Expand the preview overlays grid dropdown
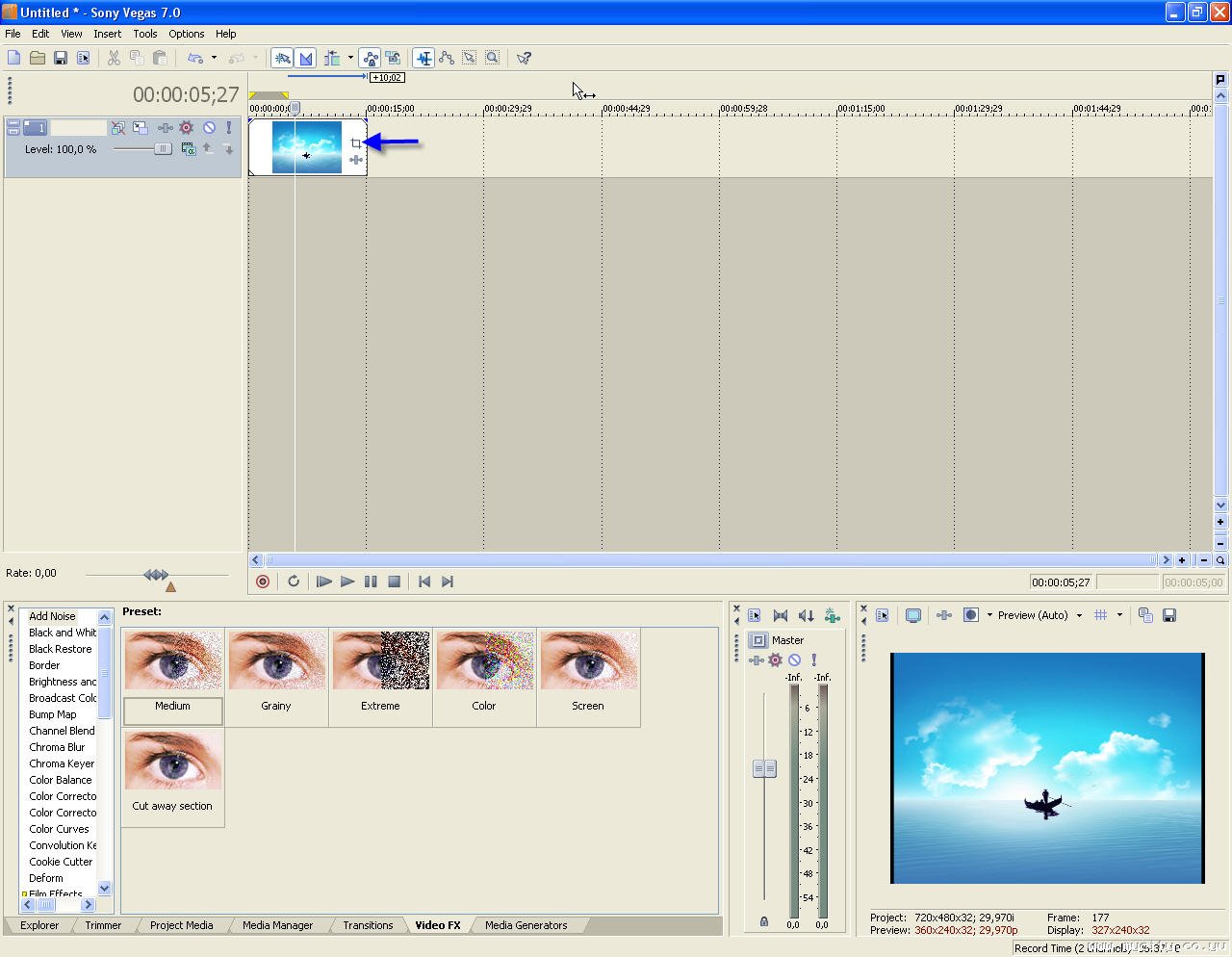Viewport: 1232px width, 957px height. (x=1119, y=615)
